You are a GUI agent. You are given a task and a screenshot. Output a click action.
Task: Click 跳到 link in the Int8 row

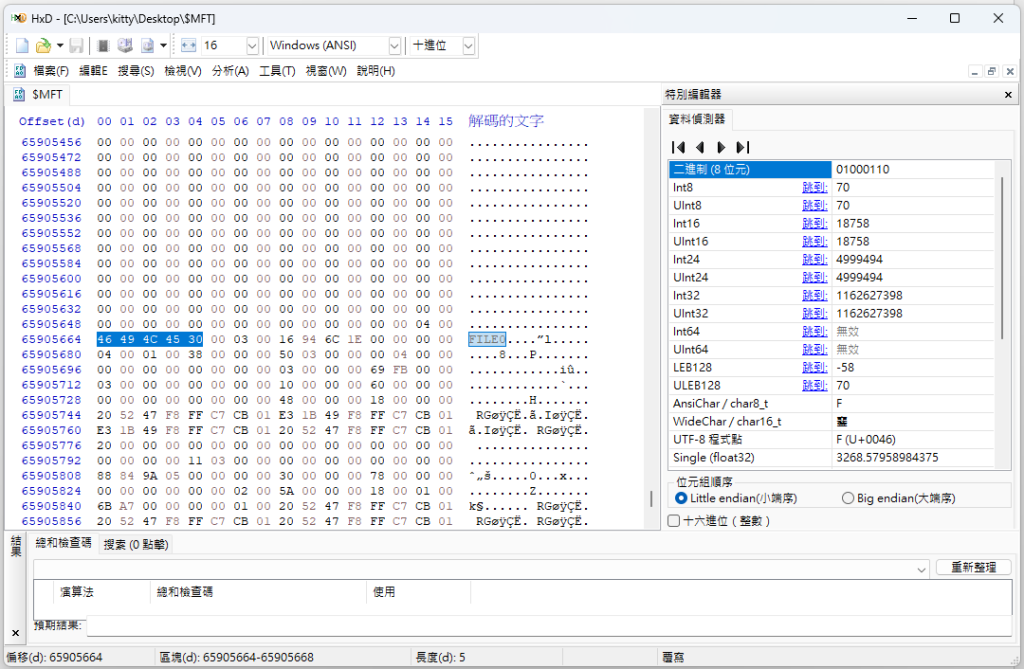(x=814, y=188)
